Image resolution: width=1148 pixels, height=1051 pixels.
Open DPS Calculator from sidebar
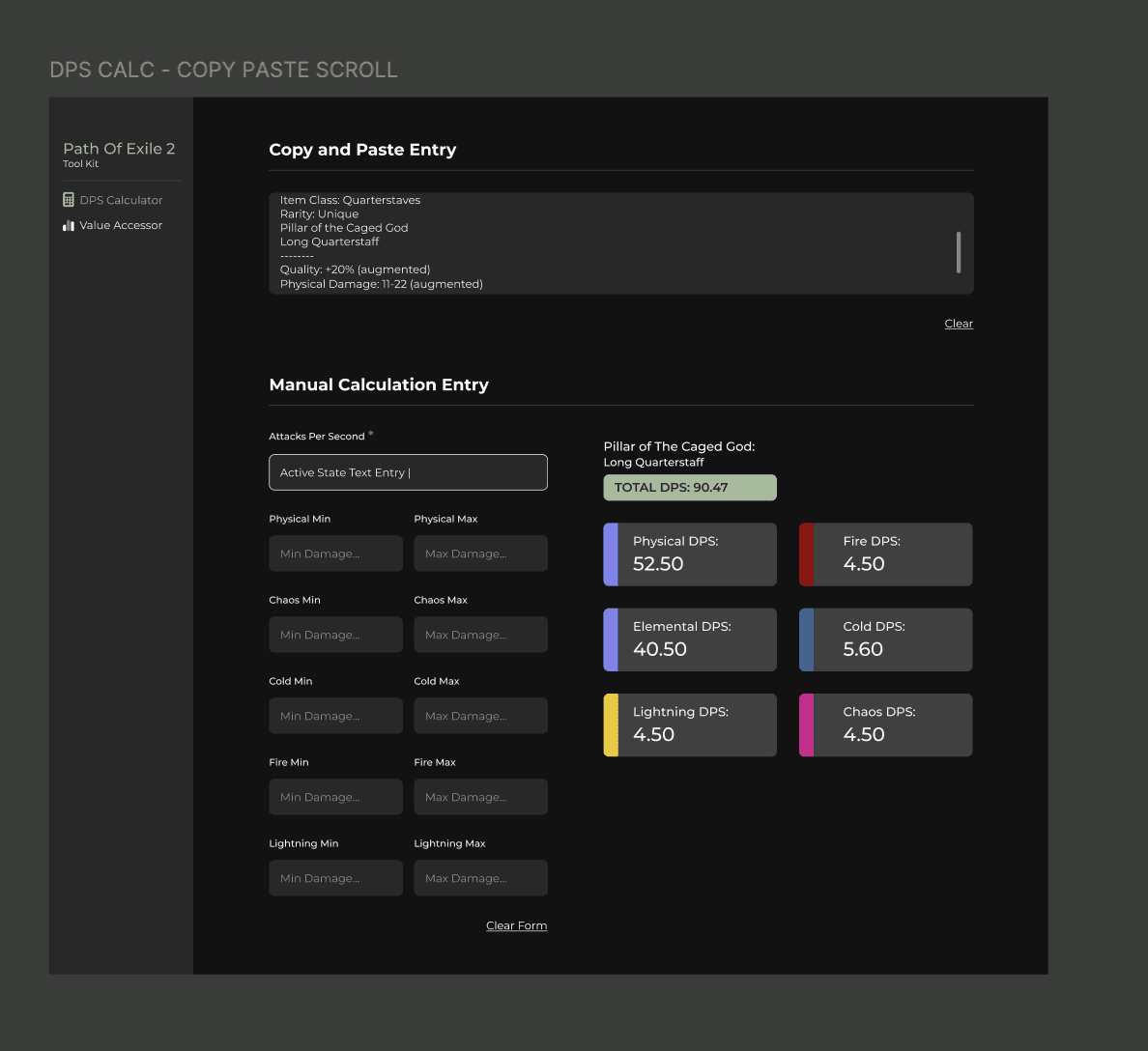coord(113,200)
